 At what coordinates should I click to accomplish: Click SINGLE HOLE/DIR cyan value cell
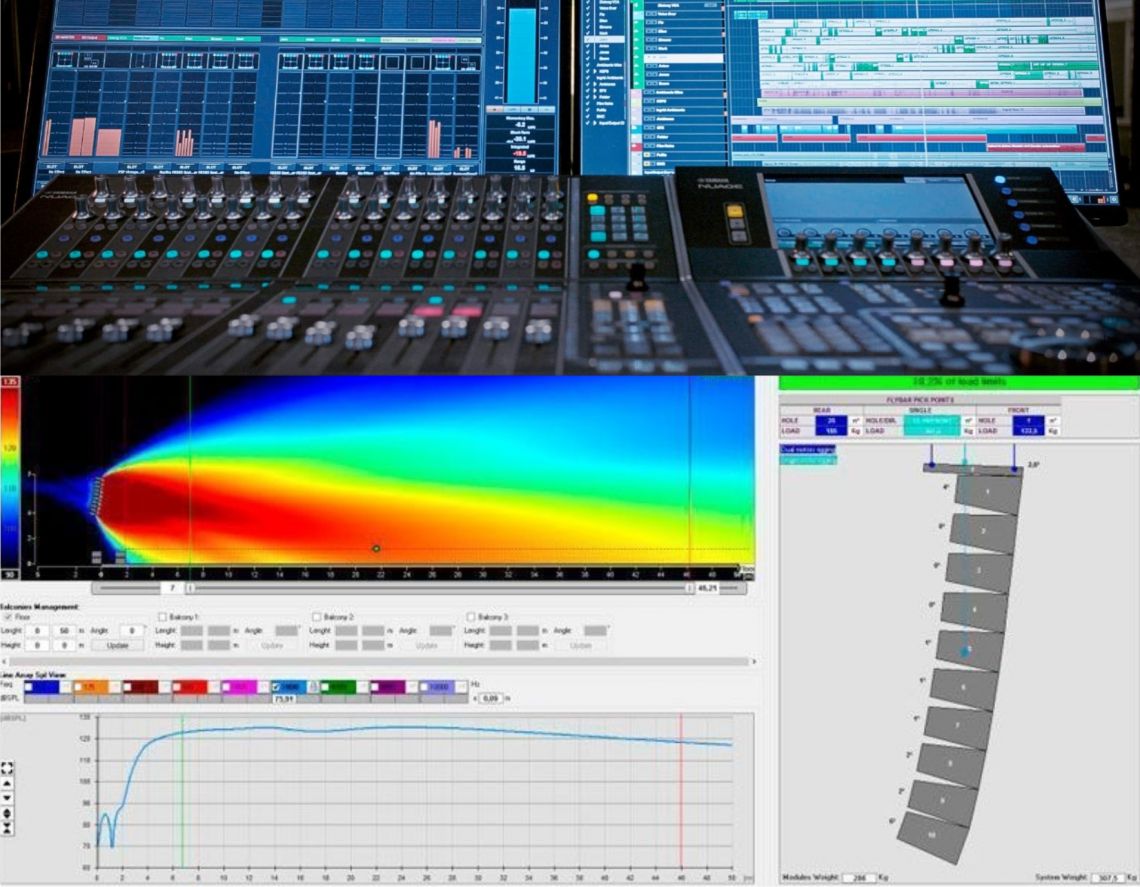click(x=932, y=421)
